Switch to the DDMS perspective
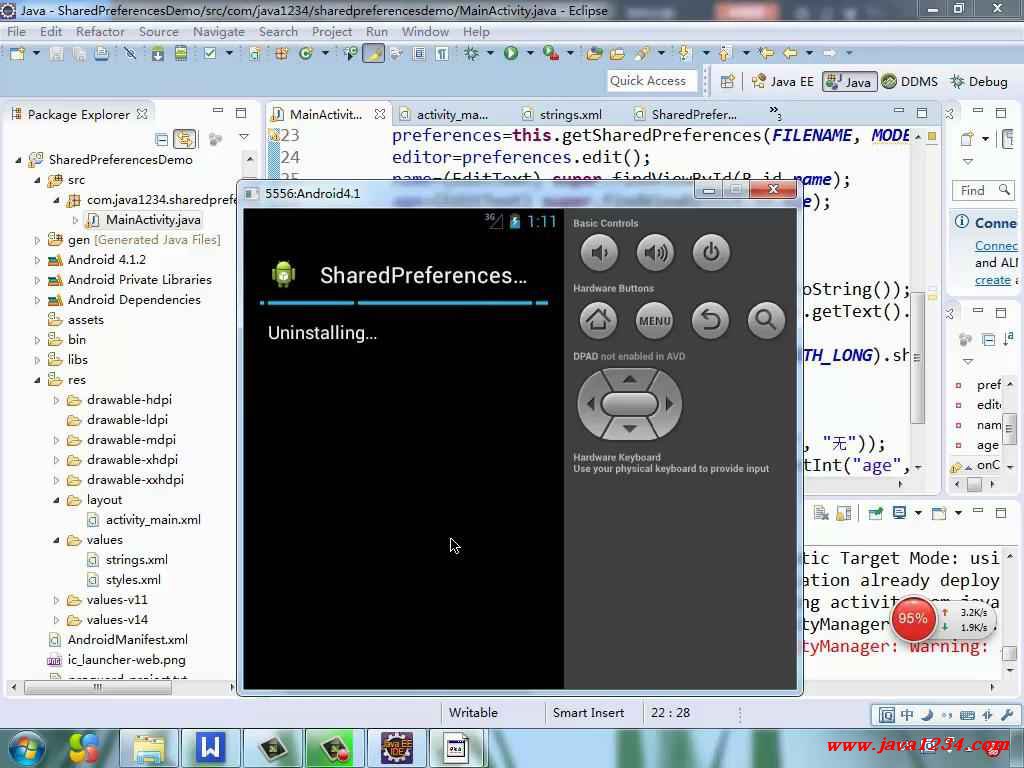This screenshot has height=768, width=1024. (909, 82)
